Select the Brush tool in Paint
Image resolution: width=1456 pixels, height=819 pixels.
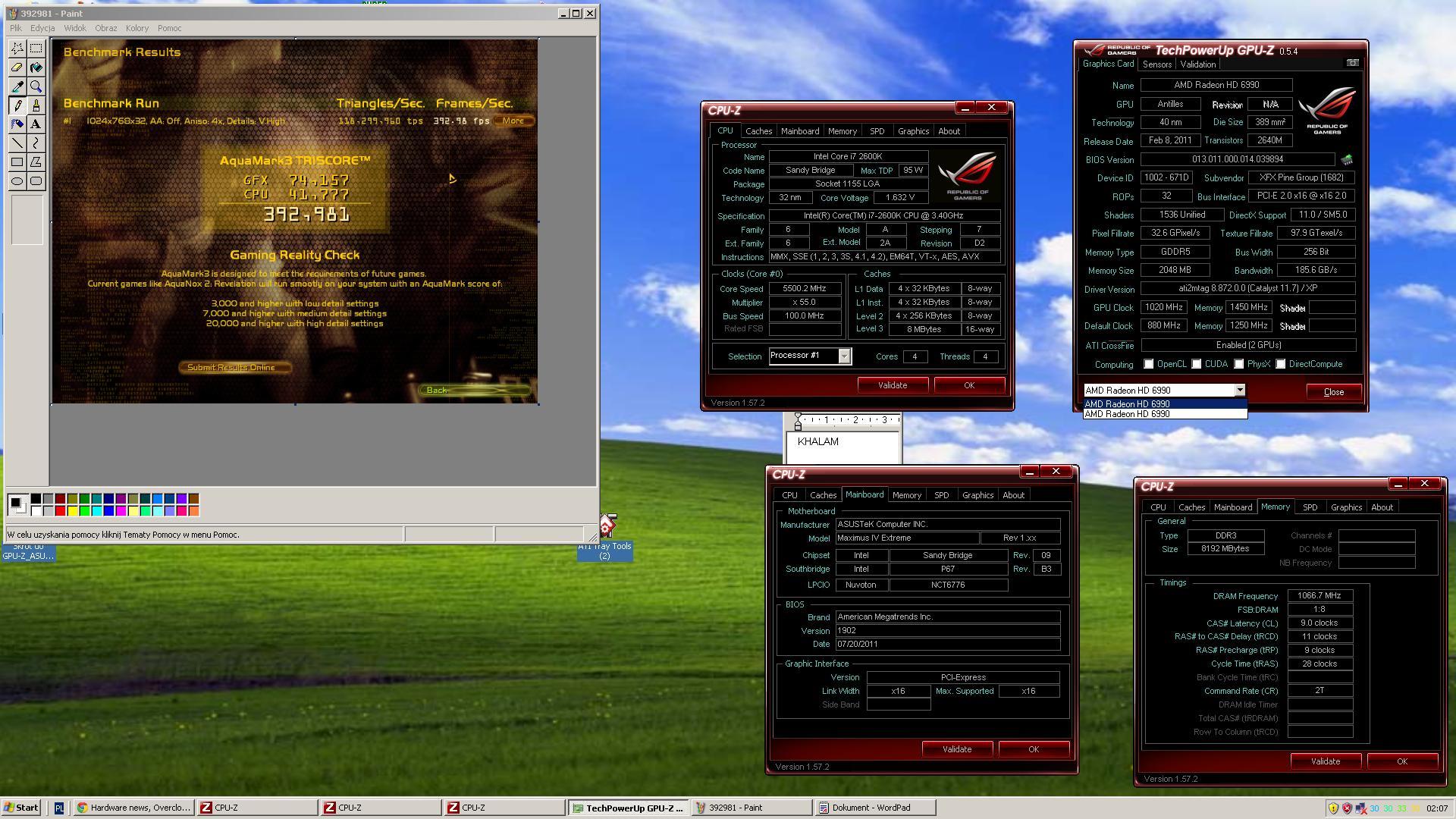(x=36, y=105)
